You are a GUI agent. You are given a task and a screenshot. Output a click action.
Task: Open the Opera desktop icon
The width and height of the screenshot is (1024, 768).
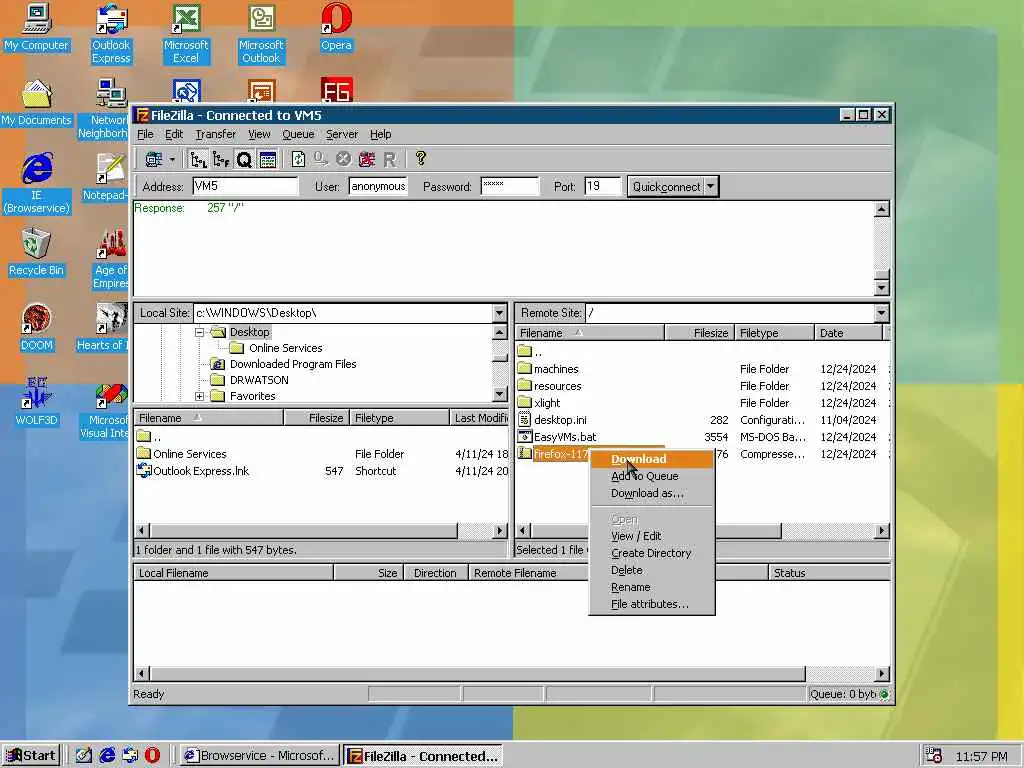pos(336,27)
